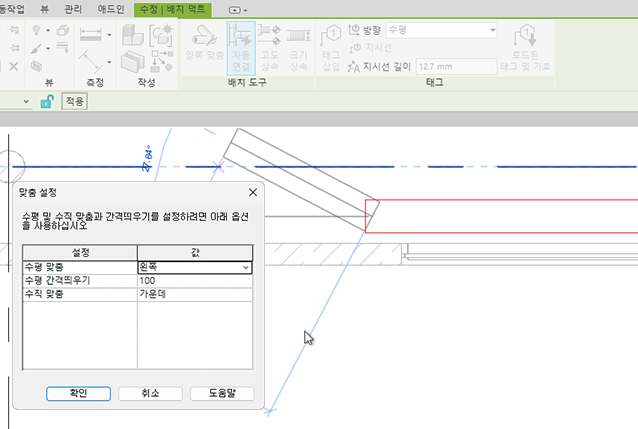Click 확인 in the 맞춤 설정 dialog
The width and height of the screenshot is (638, 429).
pyautogui.click(x=79, y=393)
